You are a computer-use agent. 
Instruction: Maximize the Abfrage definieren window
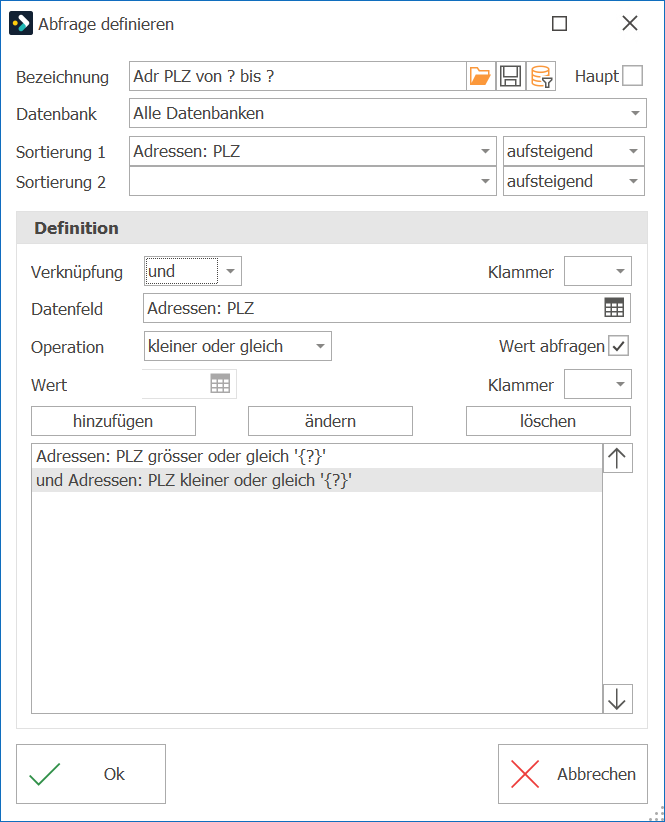(560, 24)
